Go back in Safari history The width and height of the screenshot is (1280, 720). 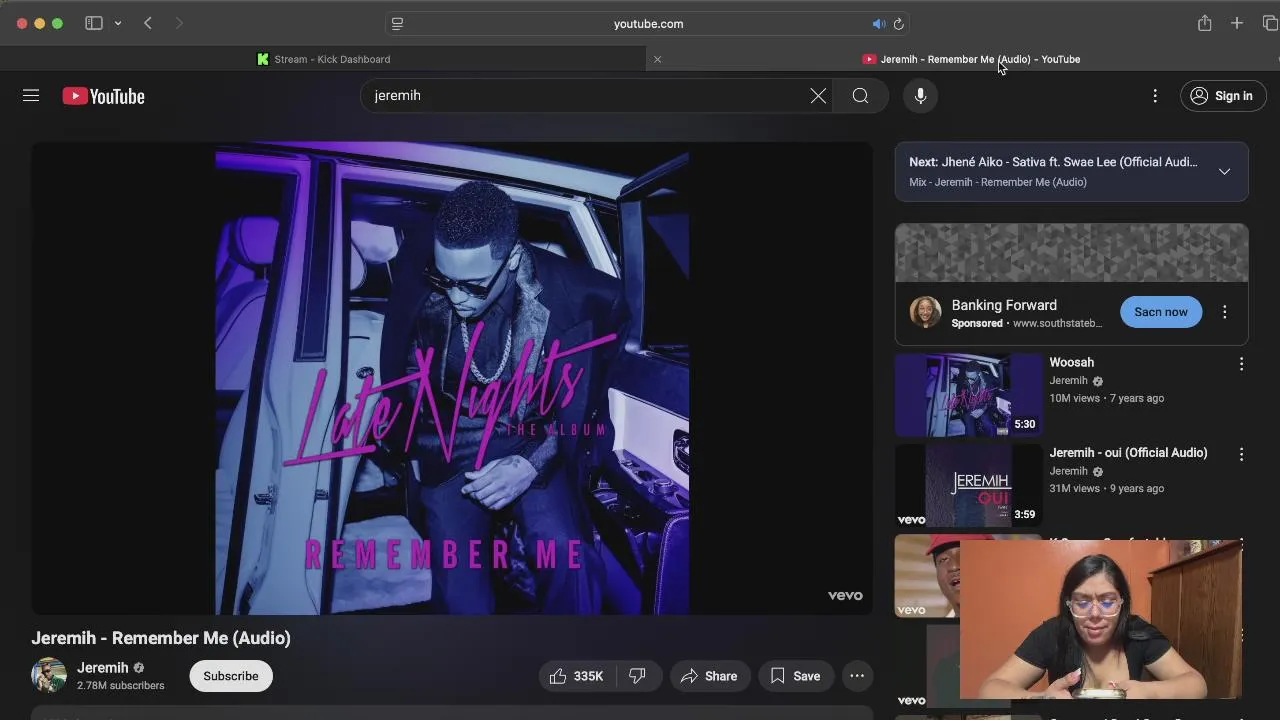pyautogui.click(x=148, y=23)
